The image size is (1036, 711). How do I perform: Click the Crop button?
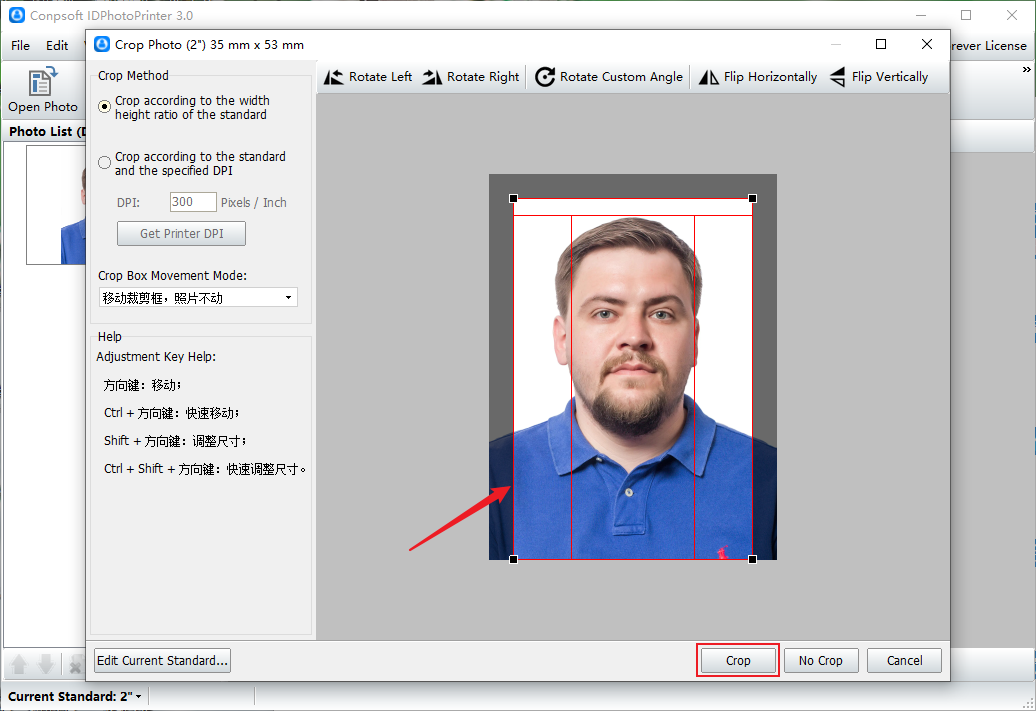click(738, 660)
